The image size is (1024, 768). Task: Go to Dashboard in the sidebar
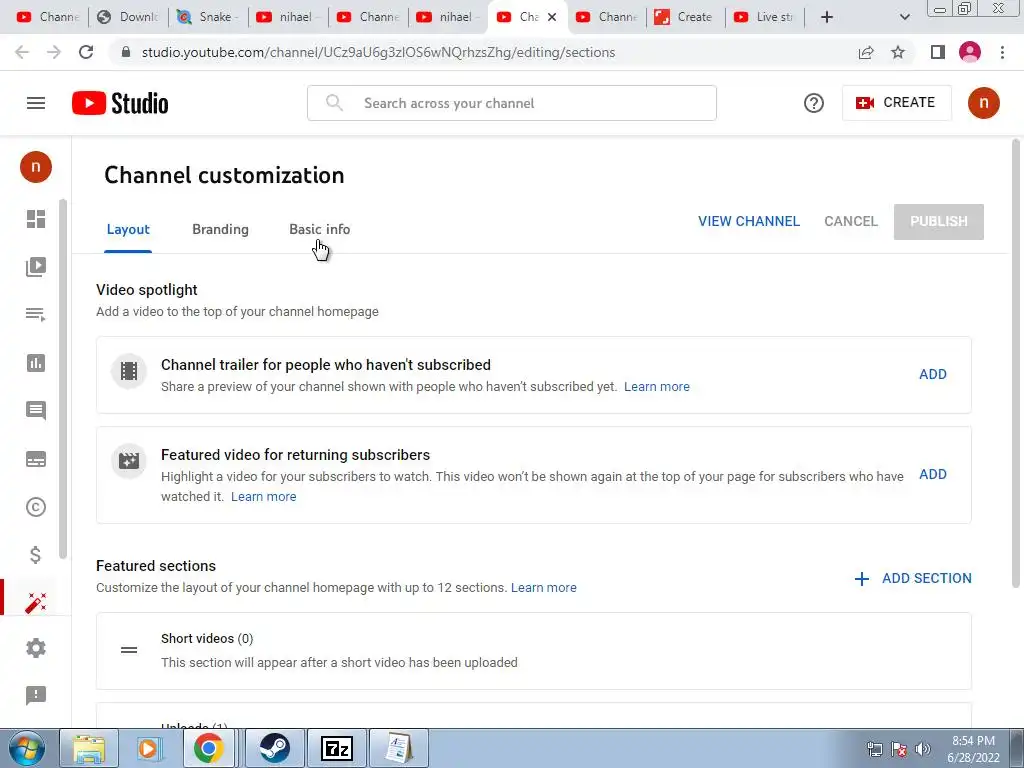36,219
